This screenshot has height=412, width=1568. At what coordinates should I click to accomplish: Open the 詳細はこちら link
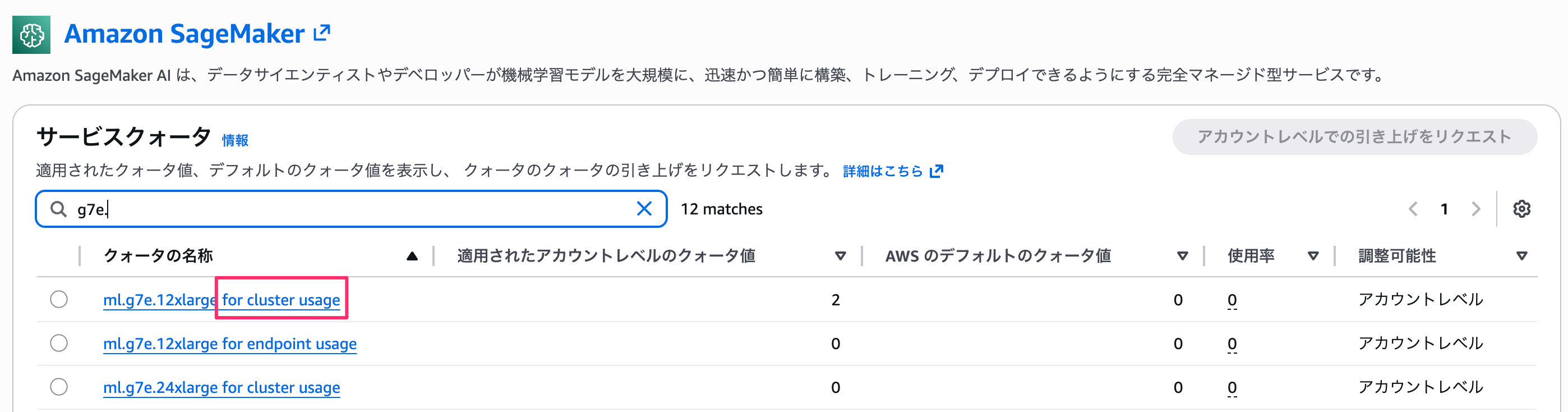pyautogui.click(x=882, y=171)
